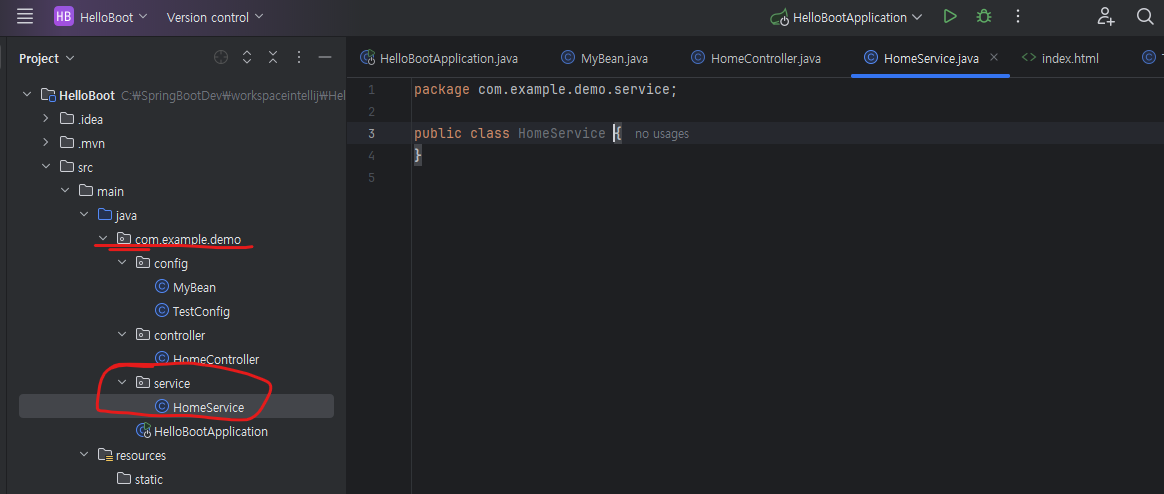The image size is (1164, 494).
Task: Switch to MyBean.java tab
Action: 604,58
